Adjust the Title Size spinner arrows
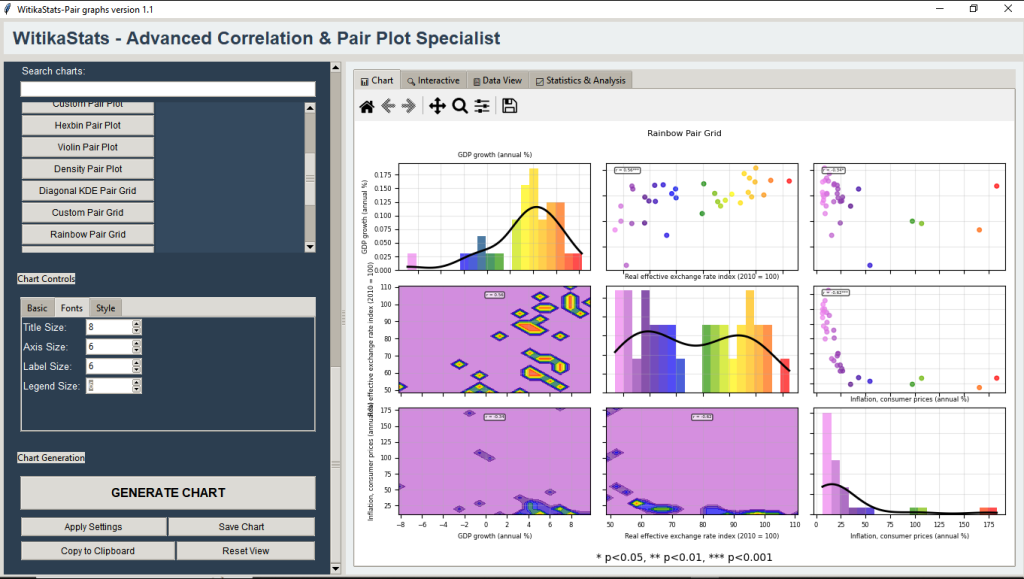Image resolution: width=1024 pixels, height=579 pixels. 136,327
